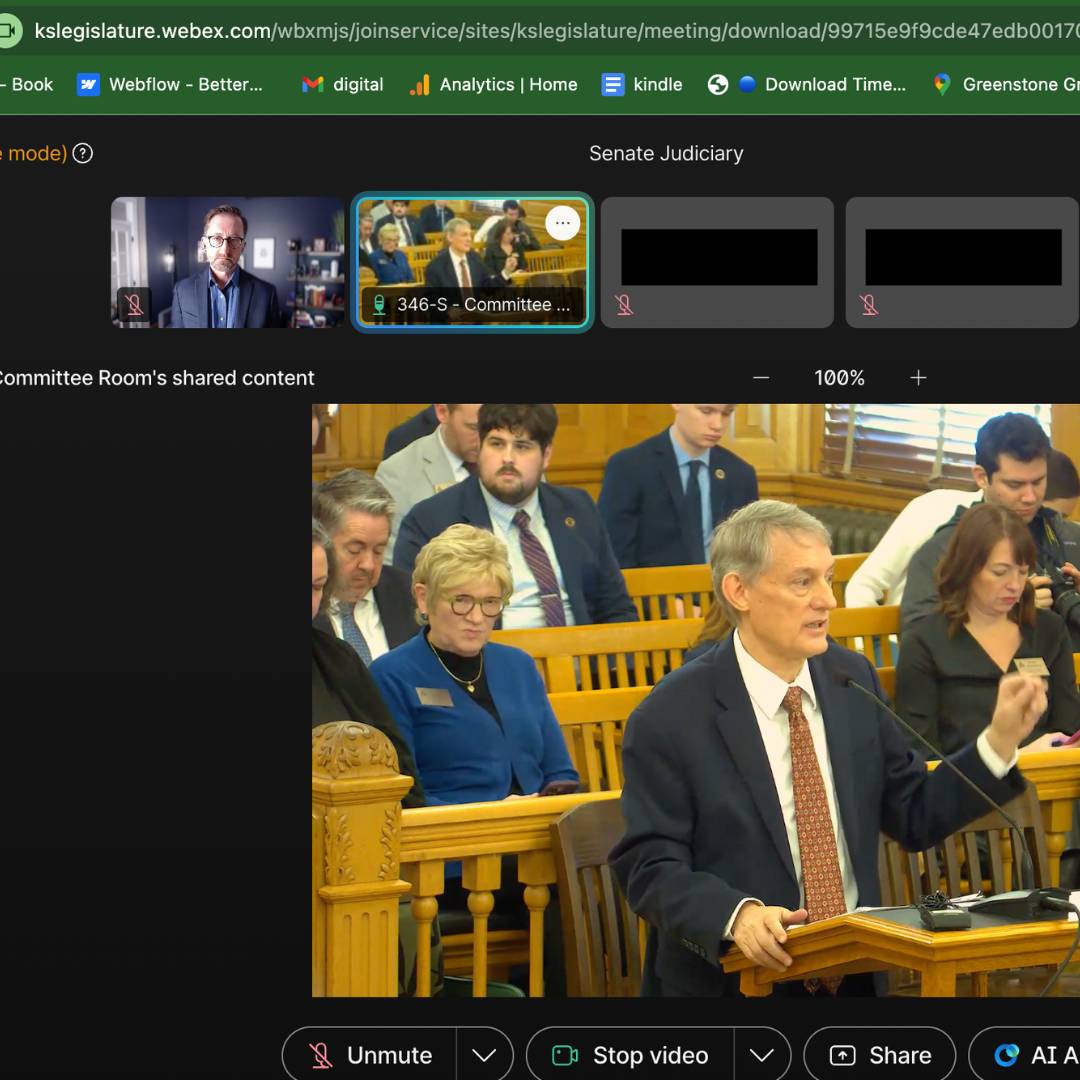Expand video options arrow next to Stop video
The width and height of the screenshot is (1080, 1080).
click(762, 1055)
